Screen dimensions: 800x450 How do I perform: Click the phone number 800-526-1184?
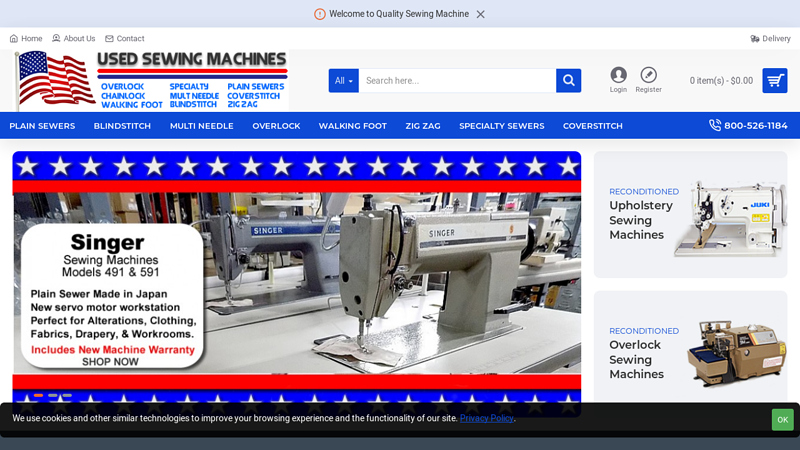[x=748, y=126]
